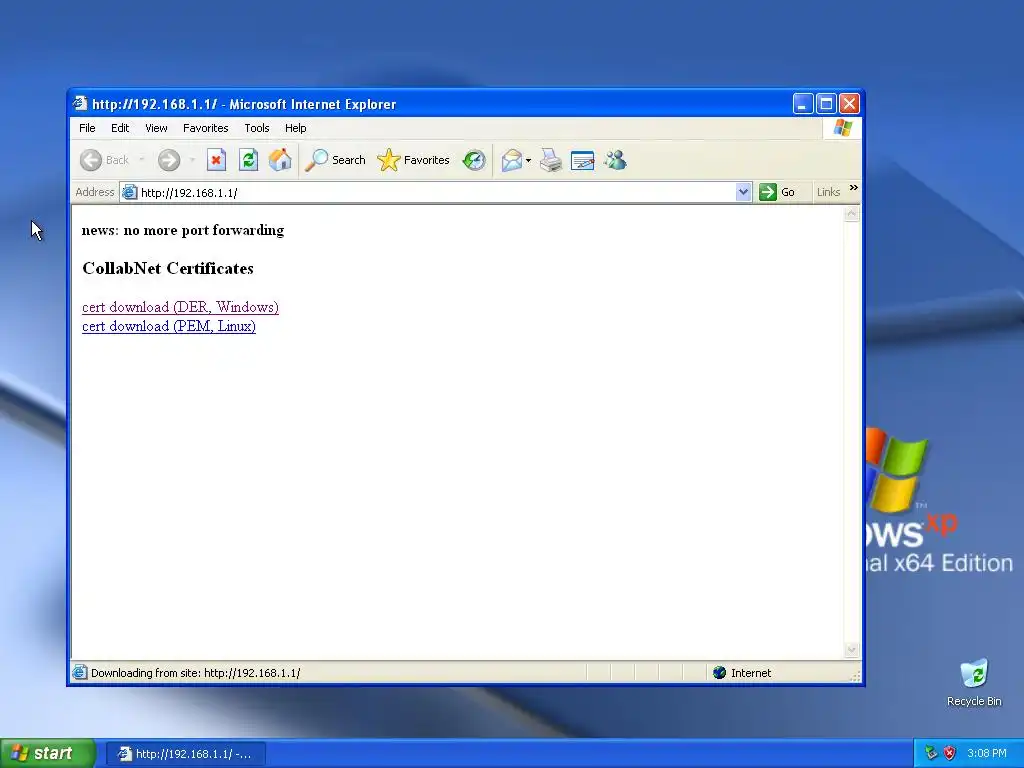Click the Go button
The image size is (1024, 768).
[777, 192]
